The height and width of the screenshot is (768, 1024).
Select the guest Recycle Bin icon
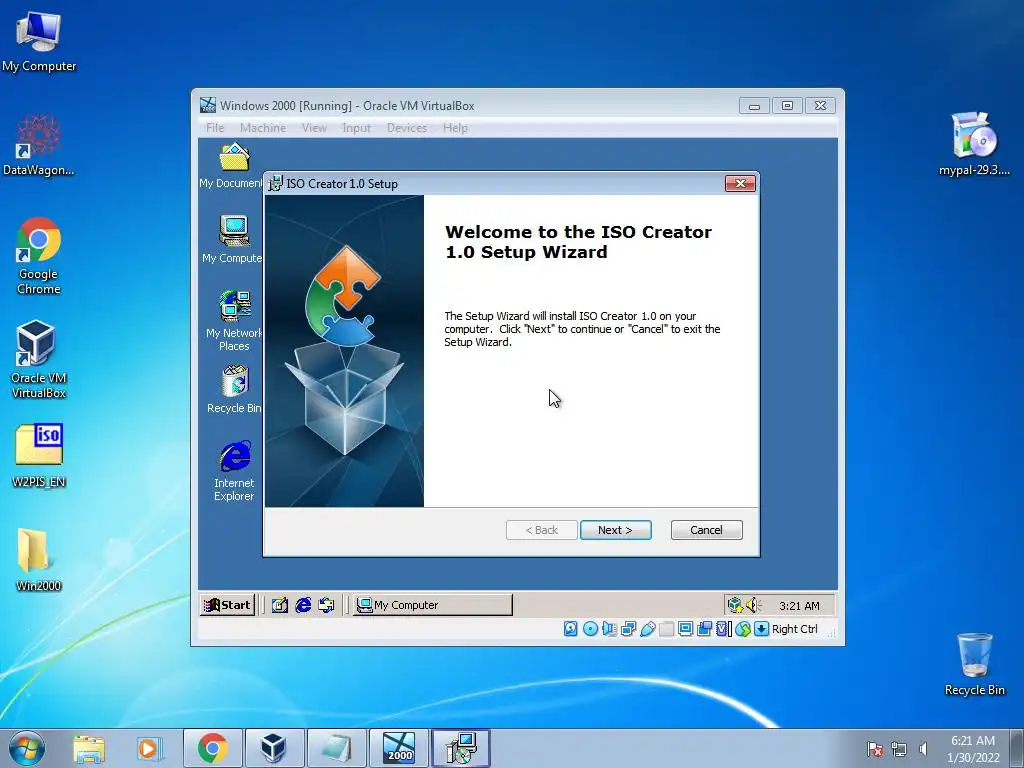tap(234, 389)
